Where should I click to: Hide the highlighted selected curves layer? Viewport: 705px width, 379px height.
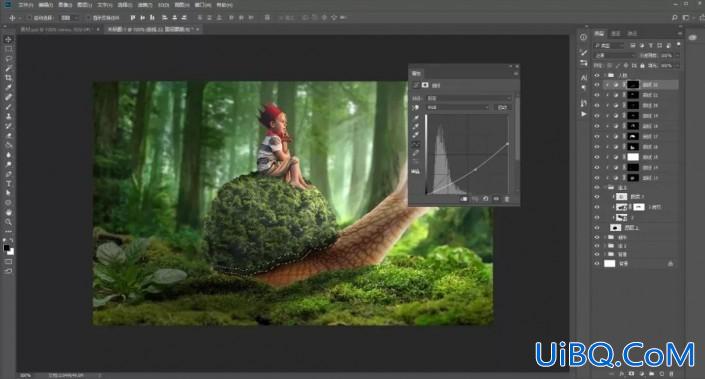pos(597,85)
